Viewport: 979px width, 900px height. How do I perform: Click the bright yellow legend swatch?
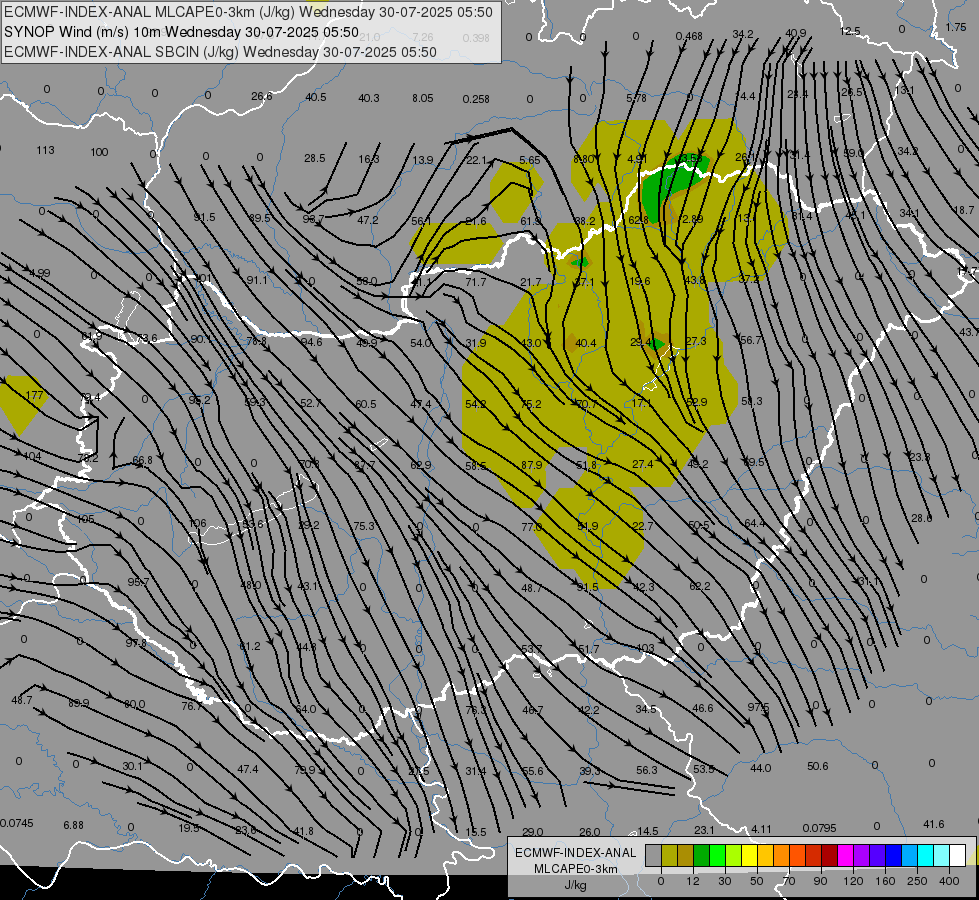click(749, 856)
